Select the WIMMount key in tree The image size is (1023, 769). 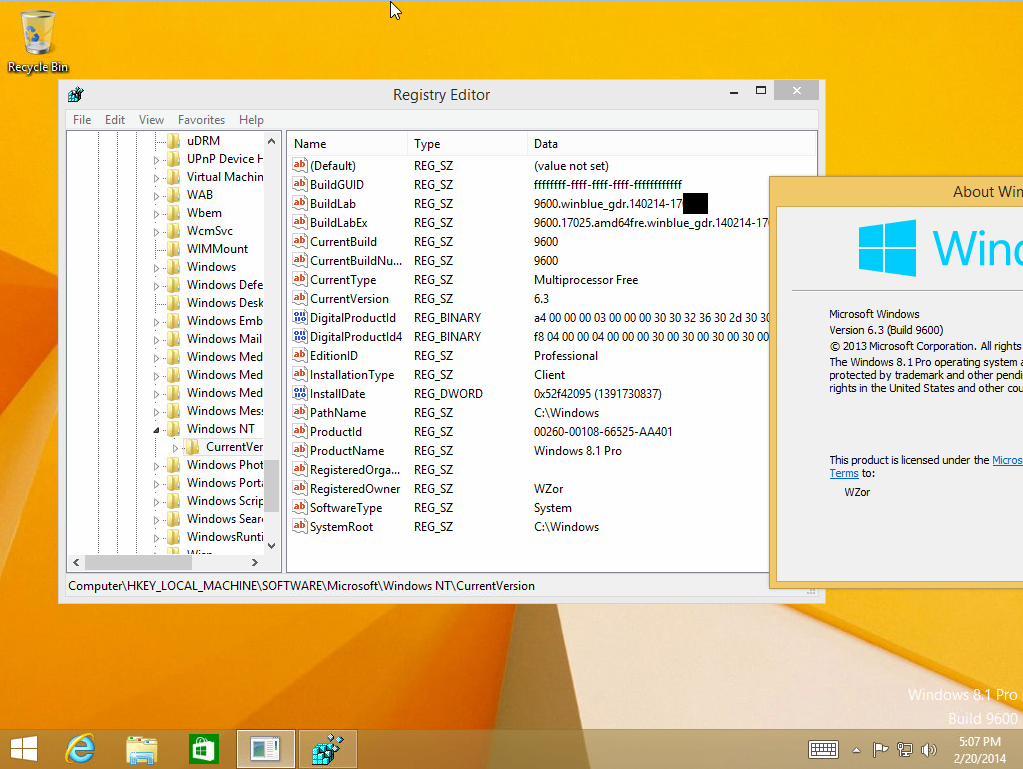[217, 249]
